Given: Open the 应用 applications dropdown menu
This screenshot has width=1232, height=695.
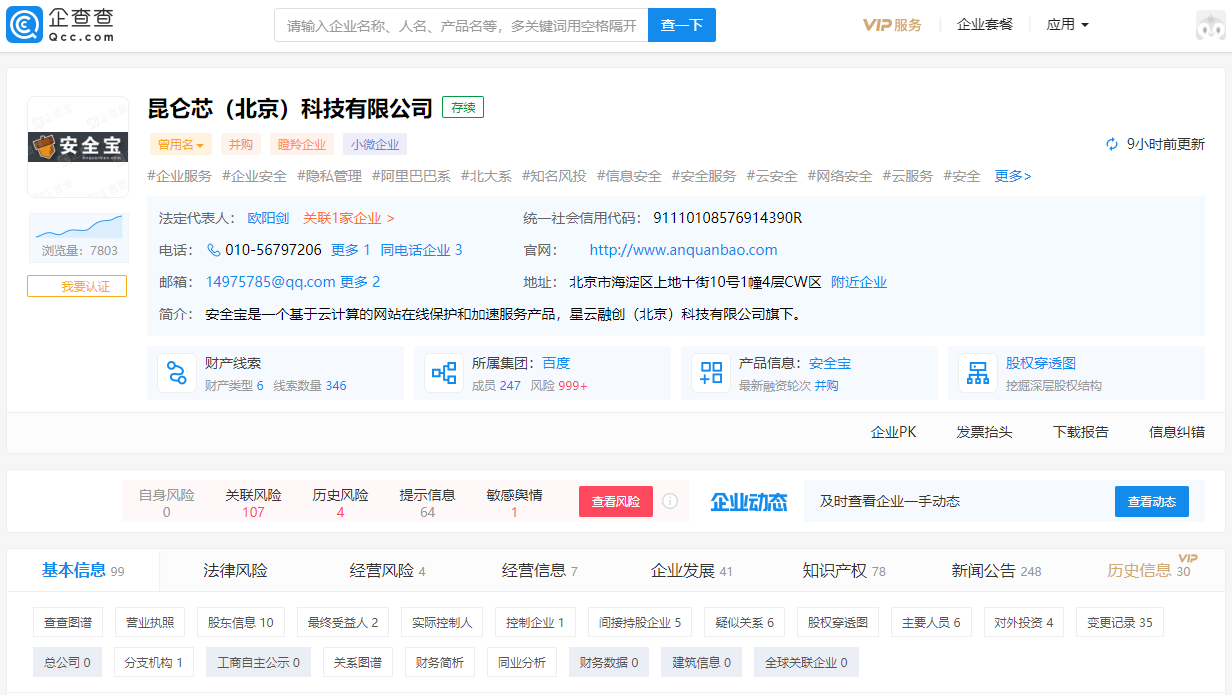Looking at the screenshot, I should (x=1067, y=25).
